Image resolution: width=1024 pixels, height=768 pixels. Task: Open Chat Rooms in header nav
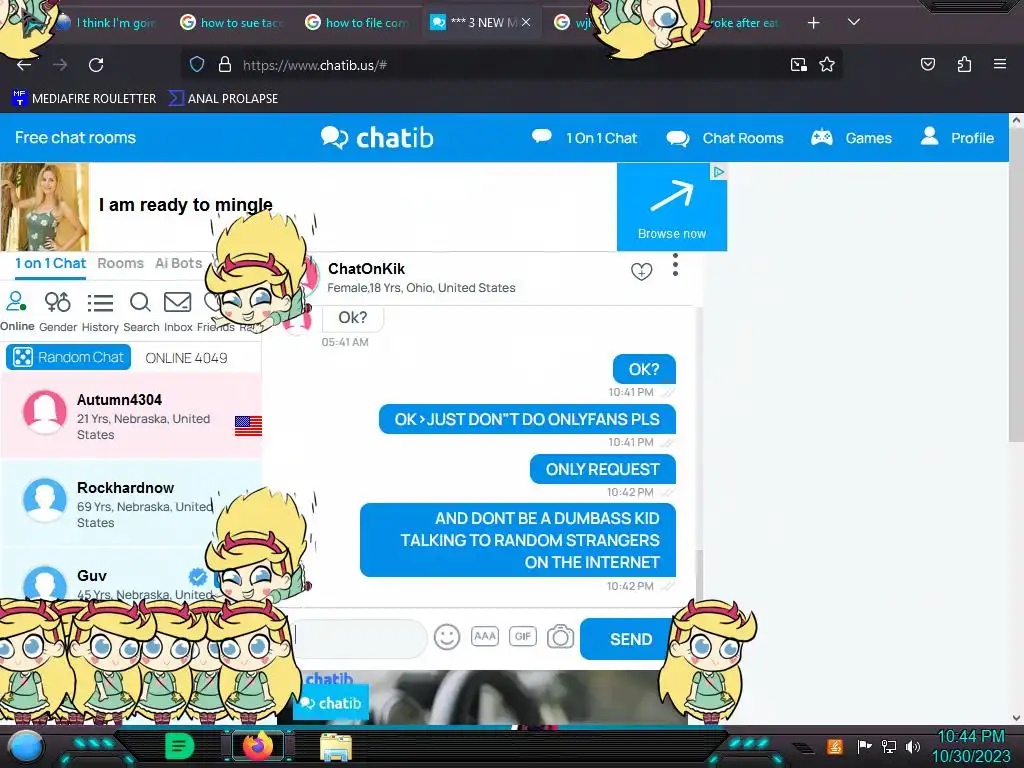pos(724,138)
